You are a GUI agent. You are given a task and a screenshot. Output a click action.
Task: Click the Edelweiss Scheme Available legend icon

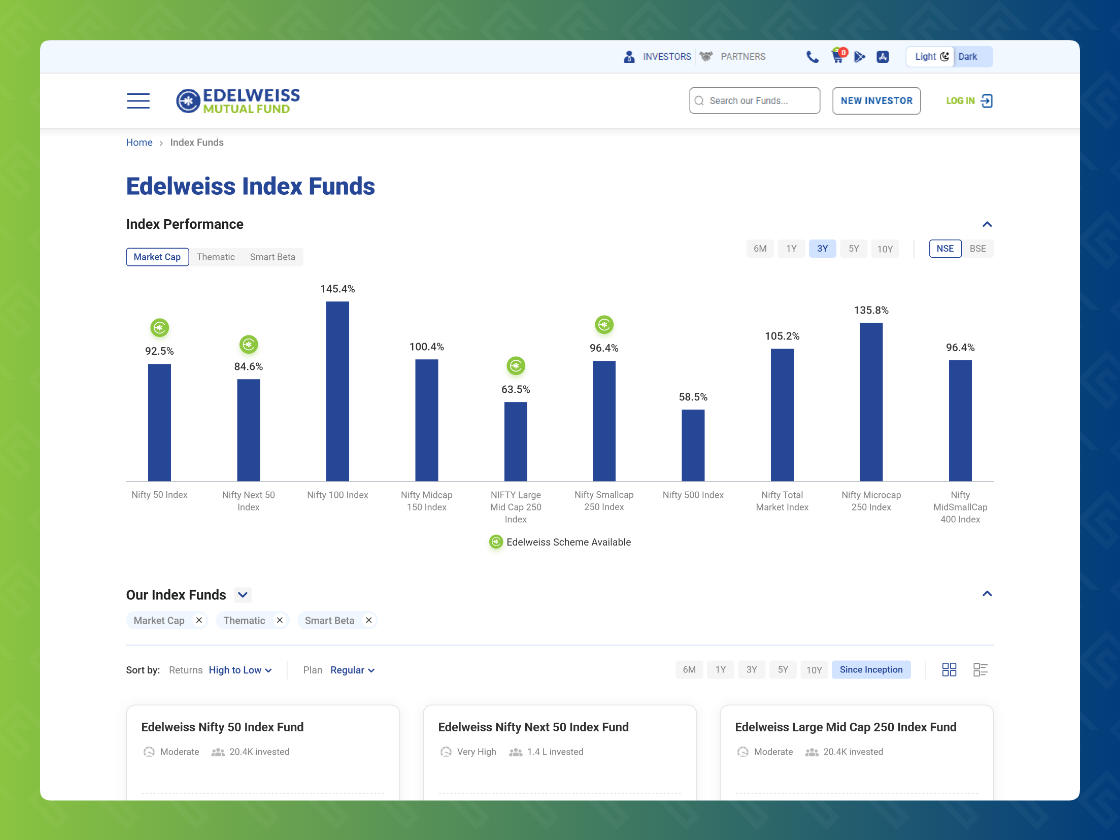tap(496, 542)
